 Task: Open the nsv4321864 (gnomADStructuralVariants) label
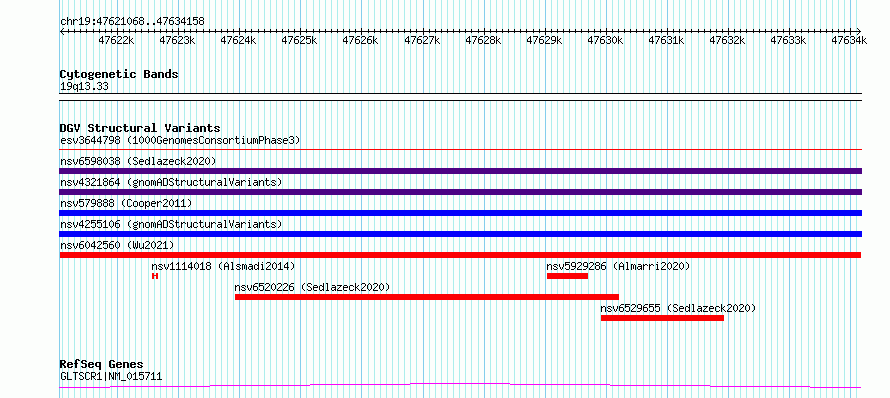tap(171, 182)
